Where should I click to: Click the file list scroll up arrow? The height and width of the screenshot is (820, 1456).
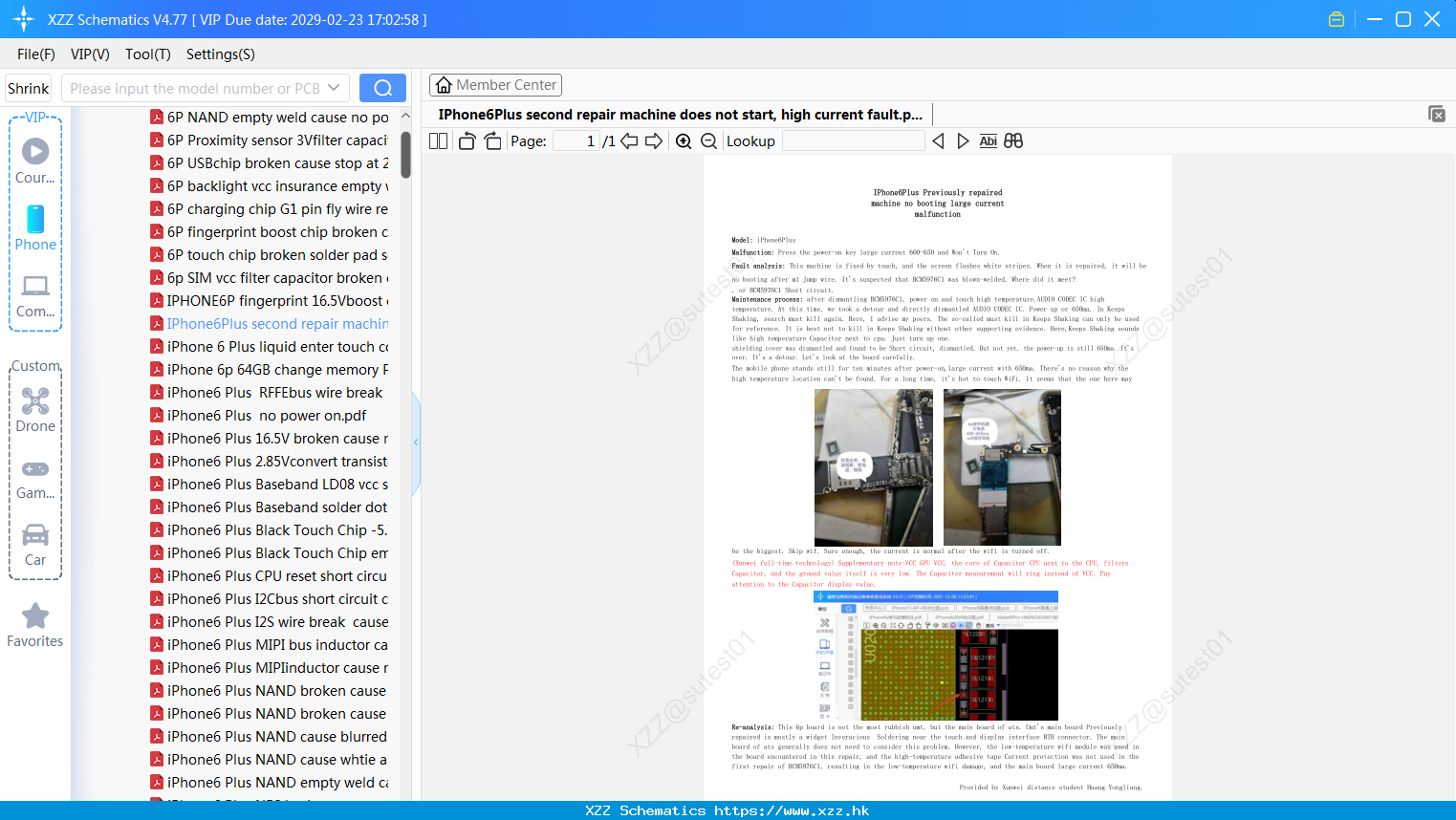pos(405,116)
